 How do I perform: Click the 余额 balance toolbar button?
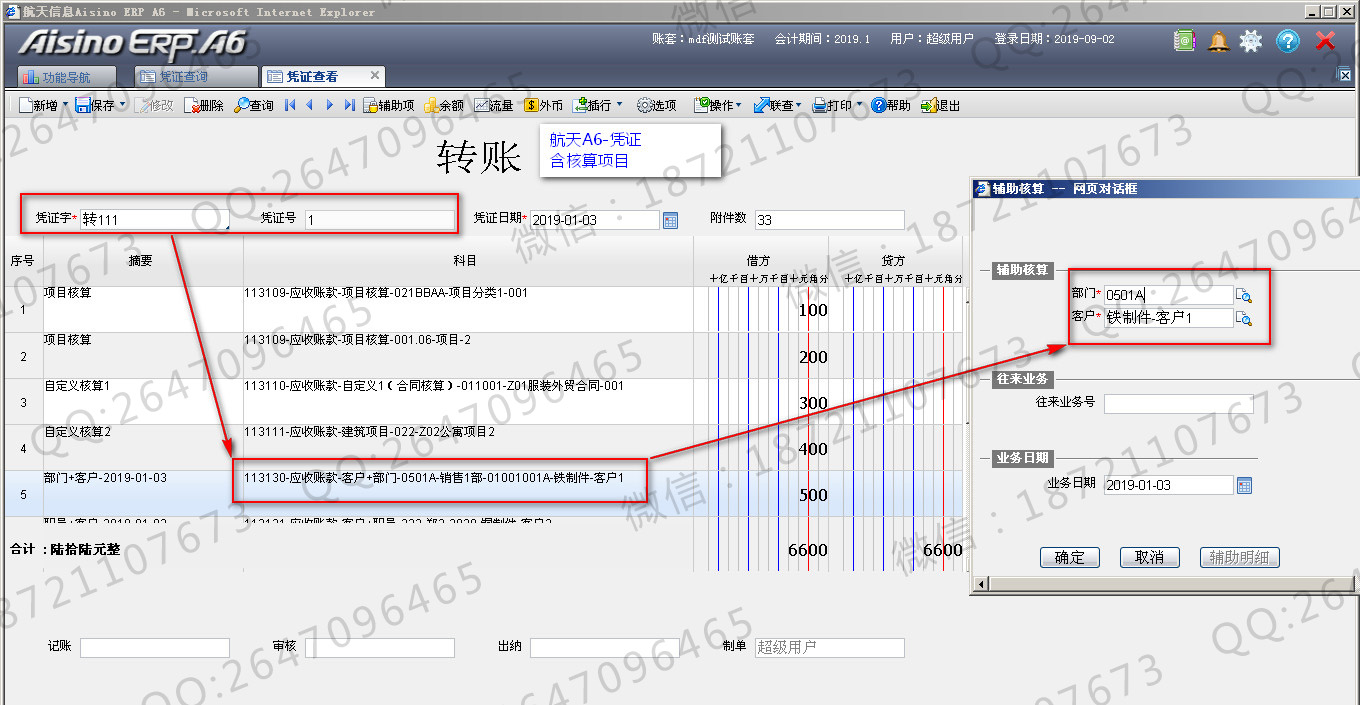pos(443,105)
